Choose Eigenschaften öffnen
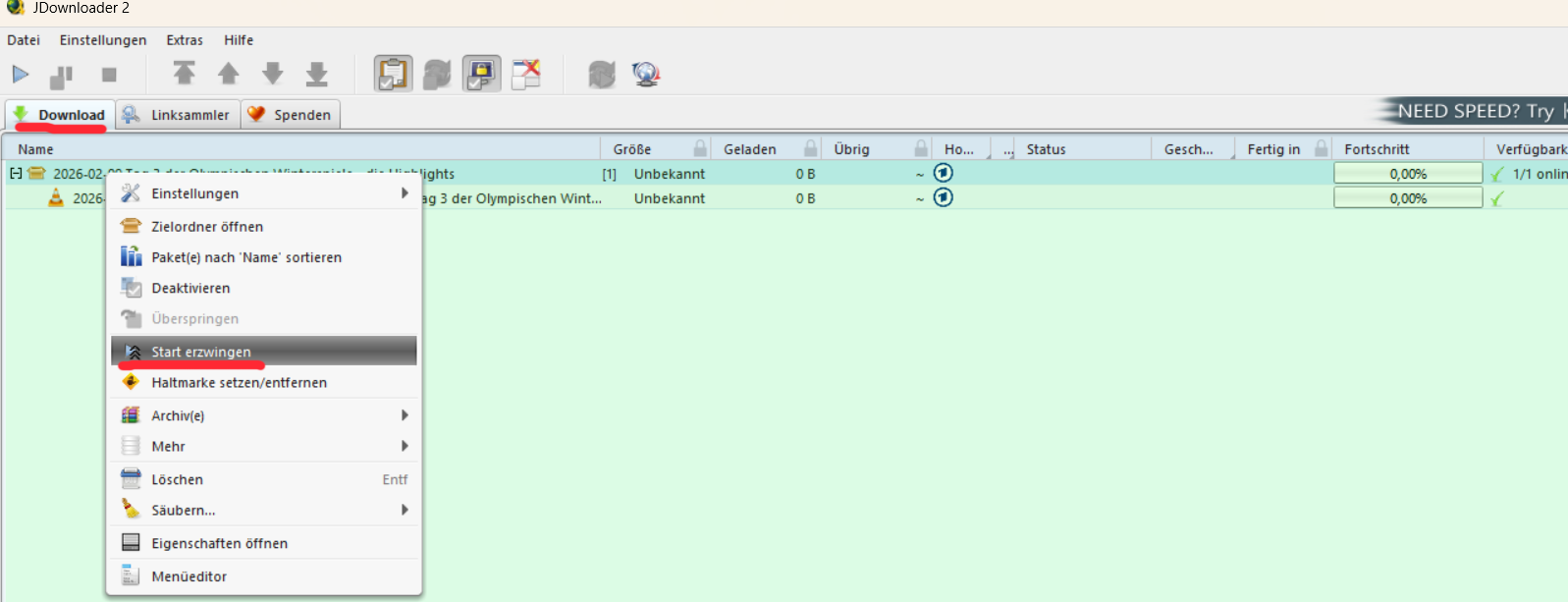1568x602 pixels. 264,543
